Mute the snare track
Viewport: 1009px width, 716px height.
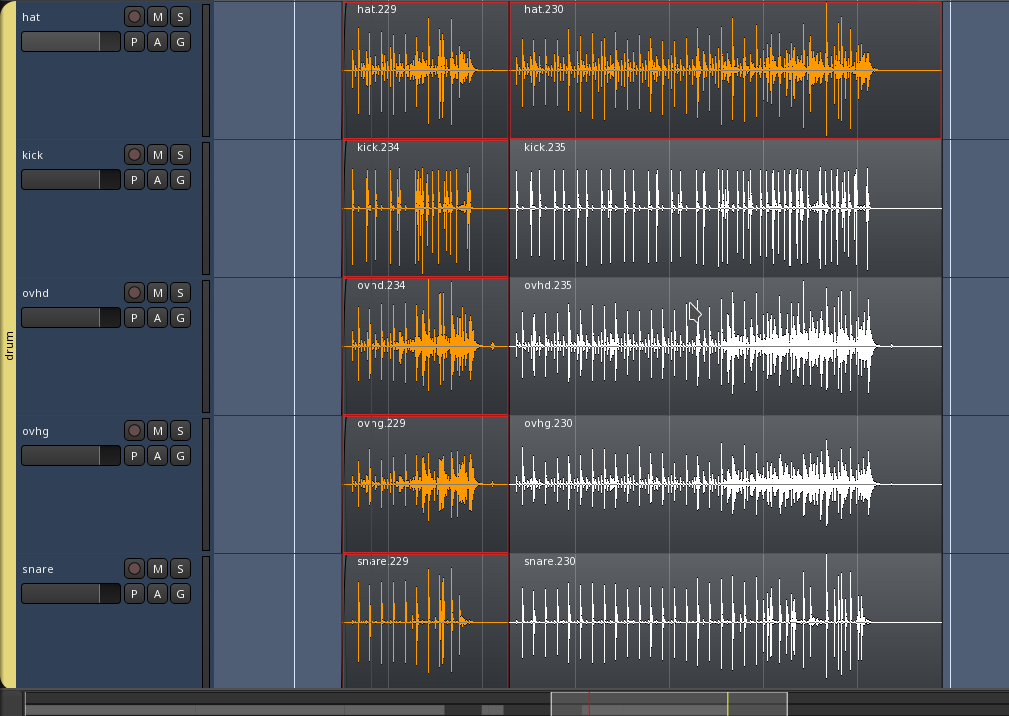(157, 569)
